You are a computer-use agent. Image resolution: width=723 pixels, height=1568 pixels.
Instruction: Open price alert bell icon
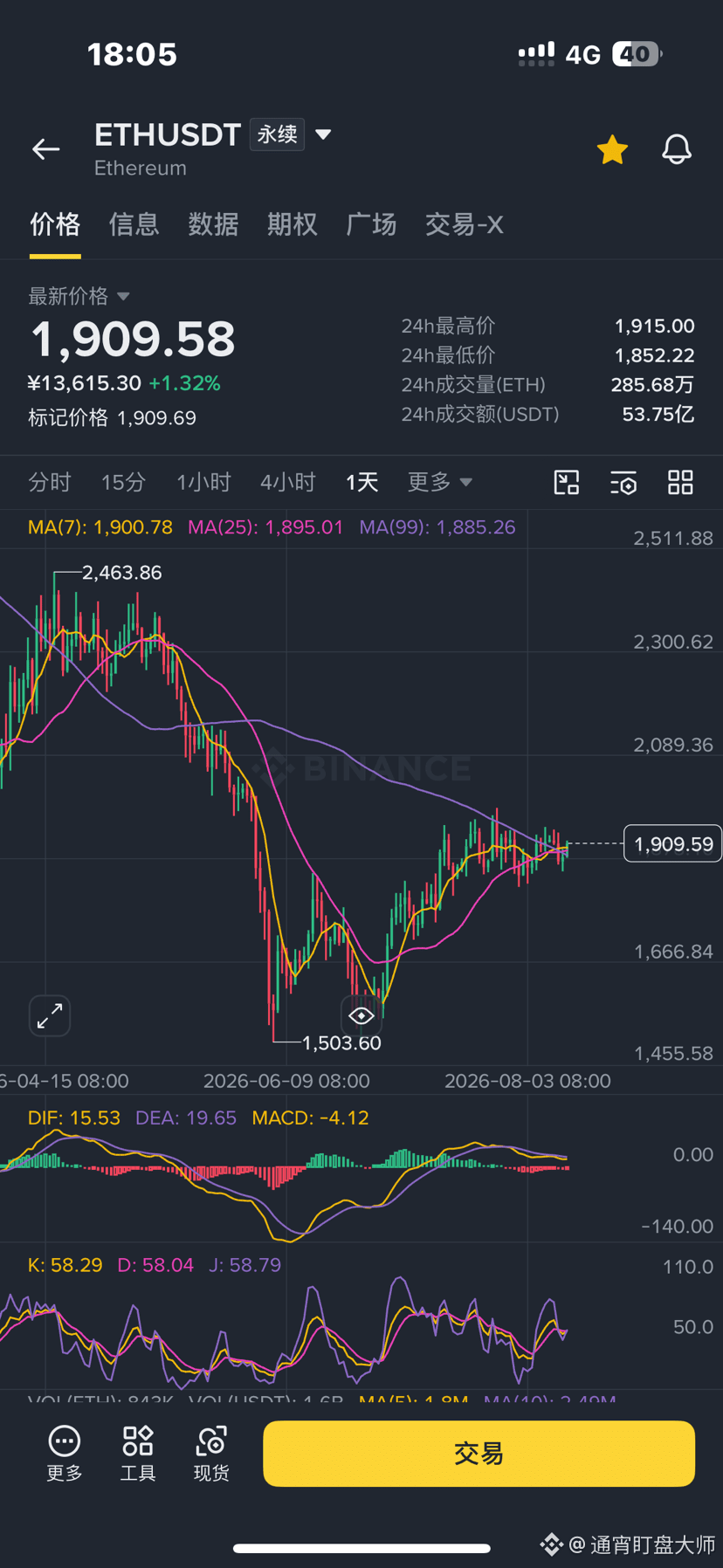(677, 150)
